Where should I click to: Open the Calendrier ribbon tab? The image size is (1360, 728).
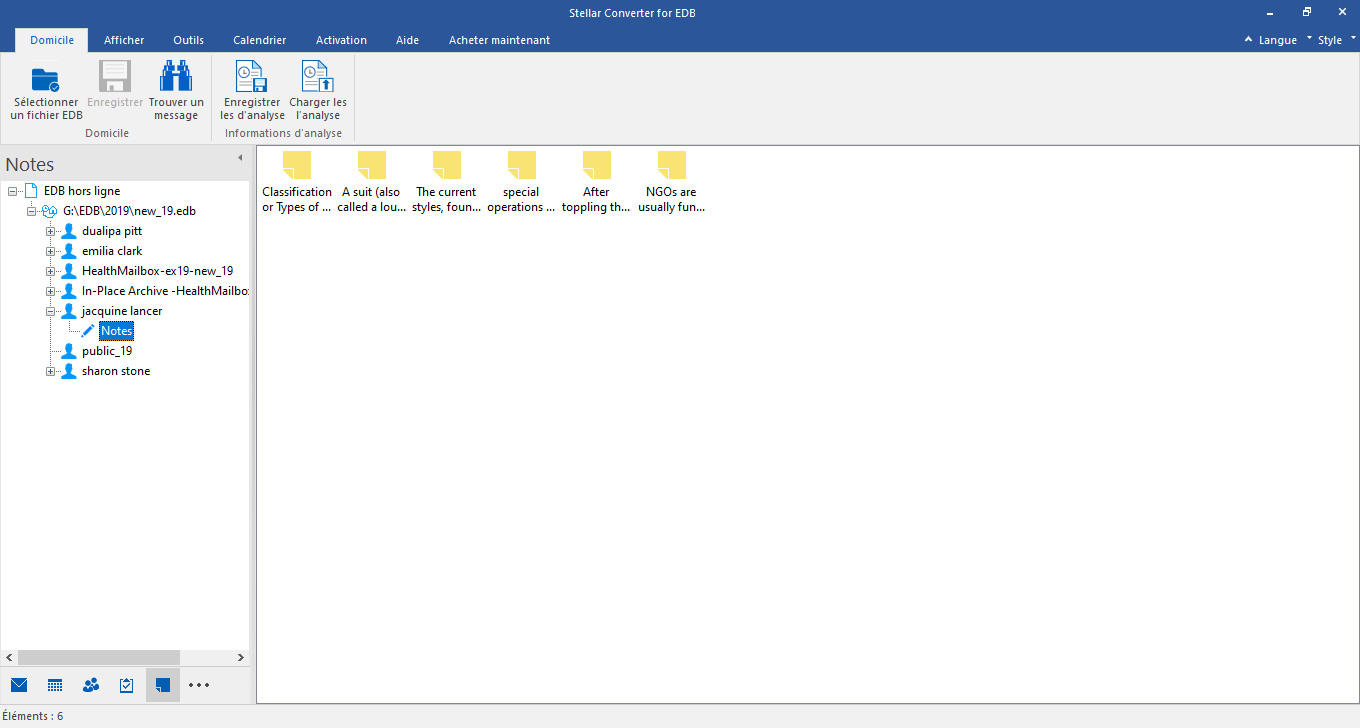260,40
